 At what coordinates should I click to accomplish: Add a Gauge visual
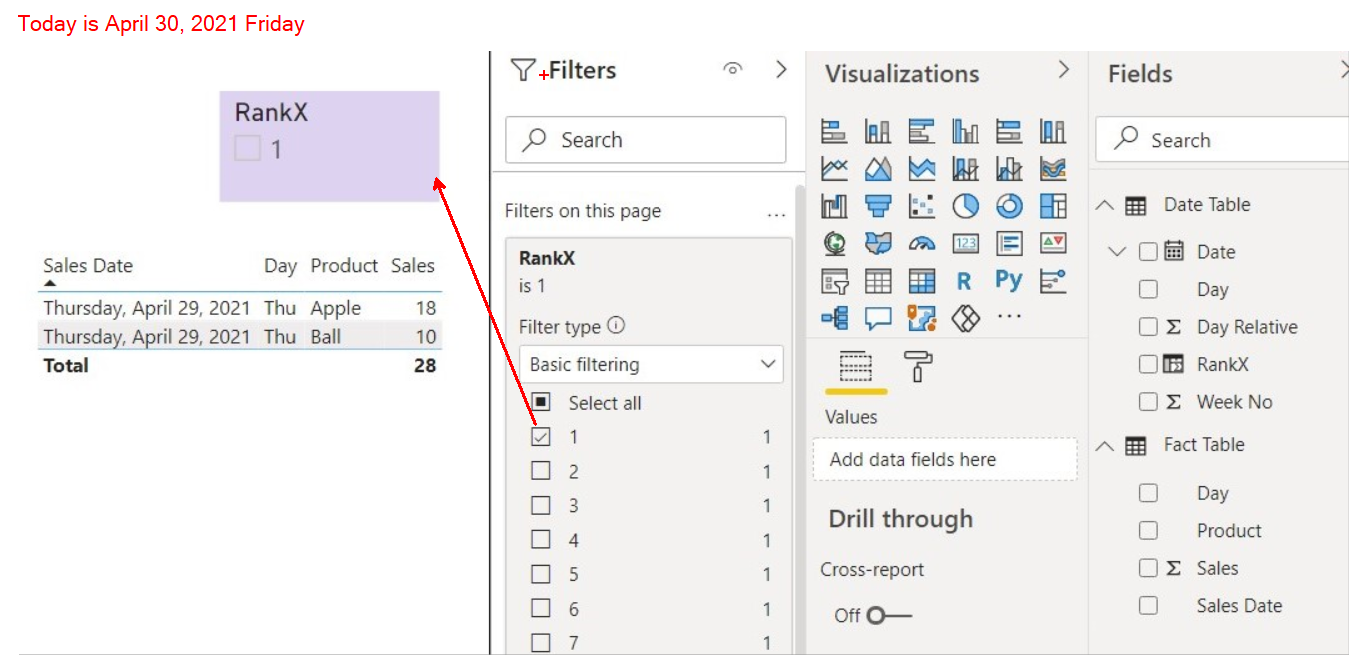click(x=922, y=243)
